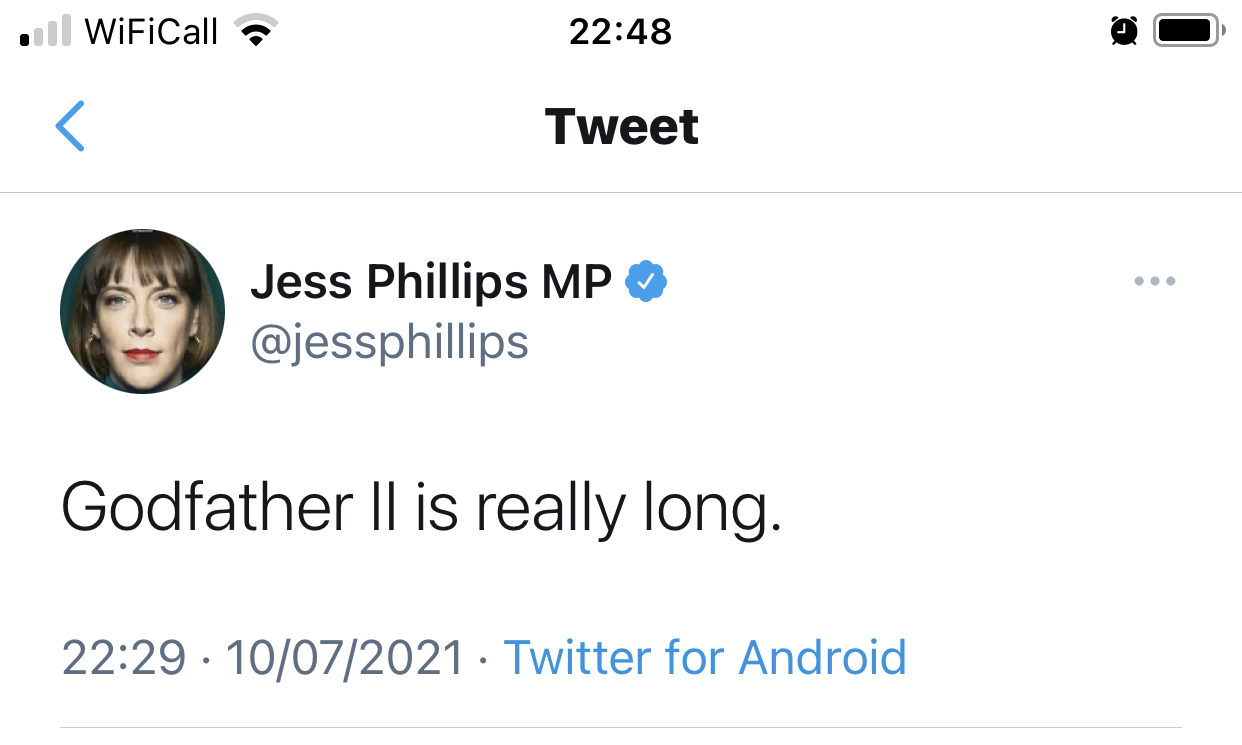This screenshot has width=1242, height=745.
Task: Tap the cellular signal bars icon
Action: coord(46,32)
